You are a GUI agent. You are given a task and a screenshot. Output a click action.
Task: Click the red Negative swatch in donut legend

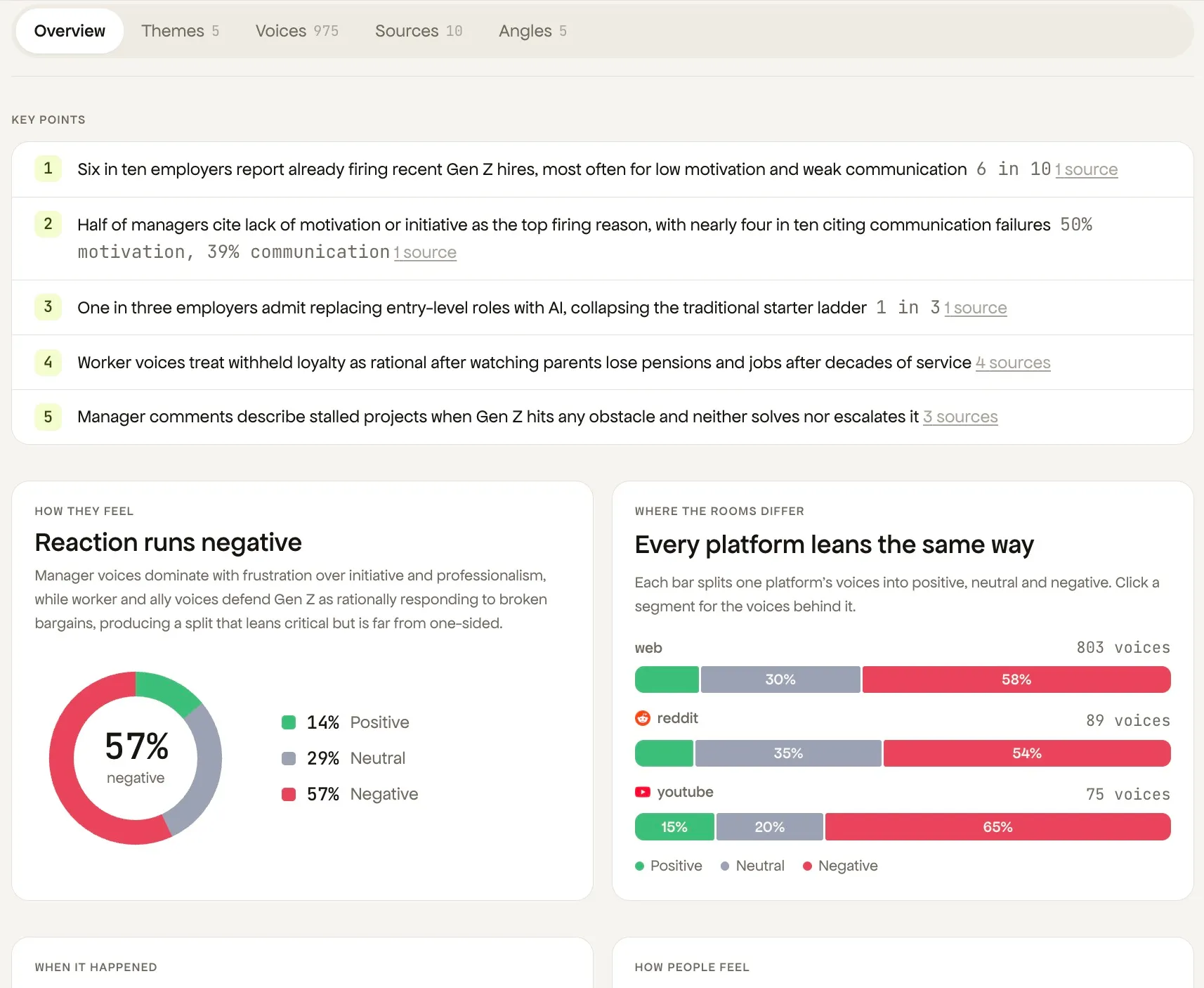tap(289, 794)
